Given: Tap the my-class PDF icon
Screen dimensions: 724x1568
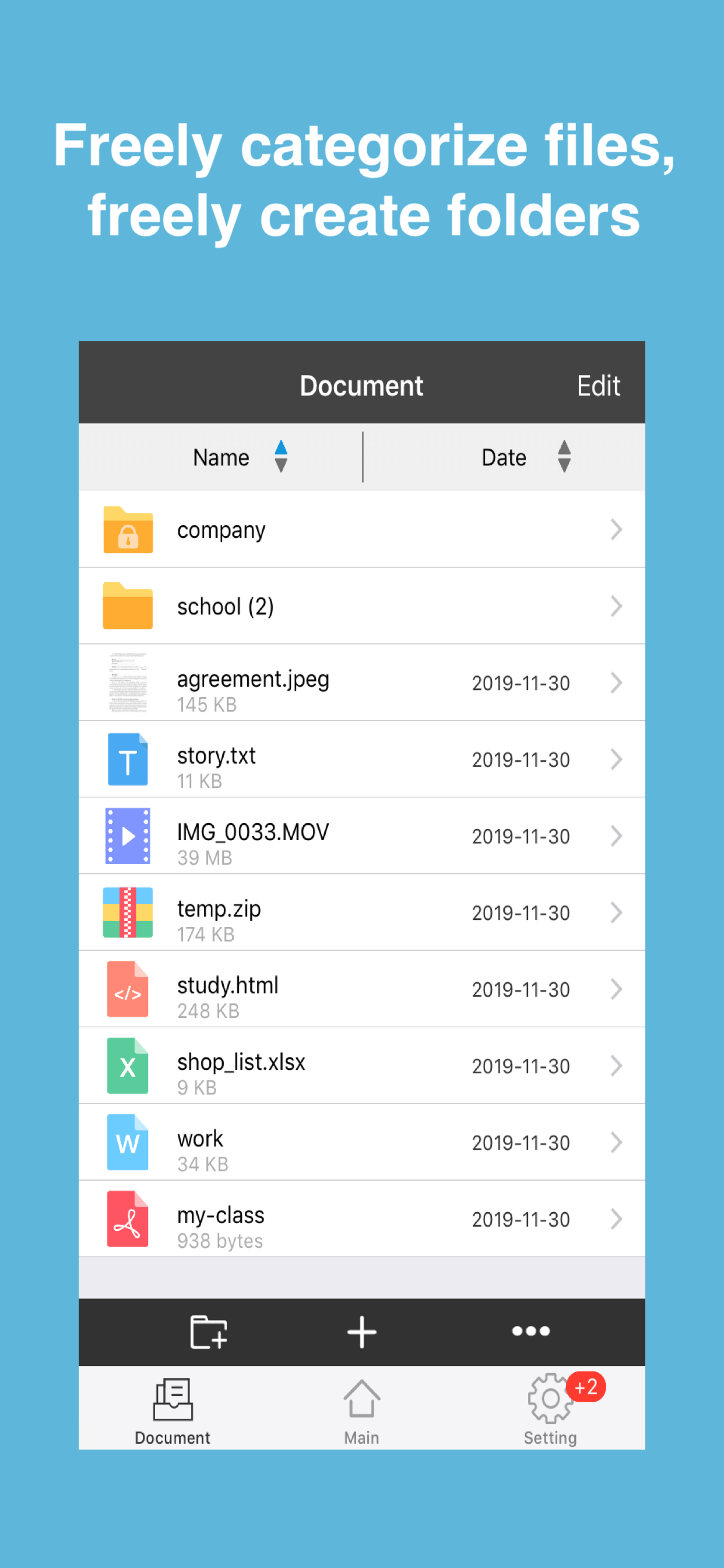Looking at the screenshot, I should (x=128, y=1219).
